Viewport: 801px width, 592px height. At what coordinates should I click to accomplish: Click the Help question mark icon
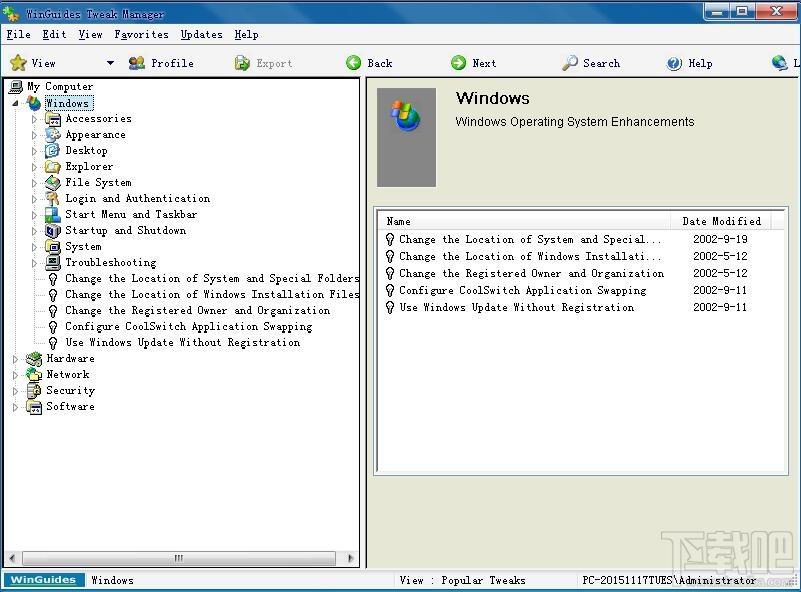point(674,63)
